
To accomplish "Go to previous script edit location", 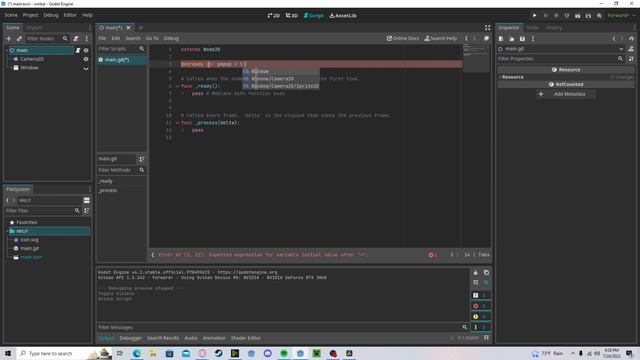I will point(466,38).
